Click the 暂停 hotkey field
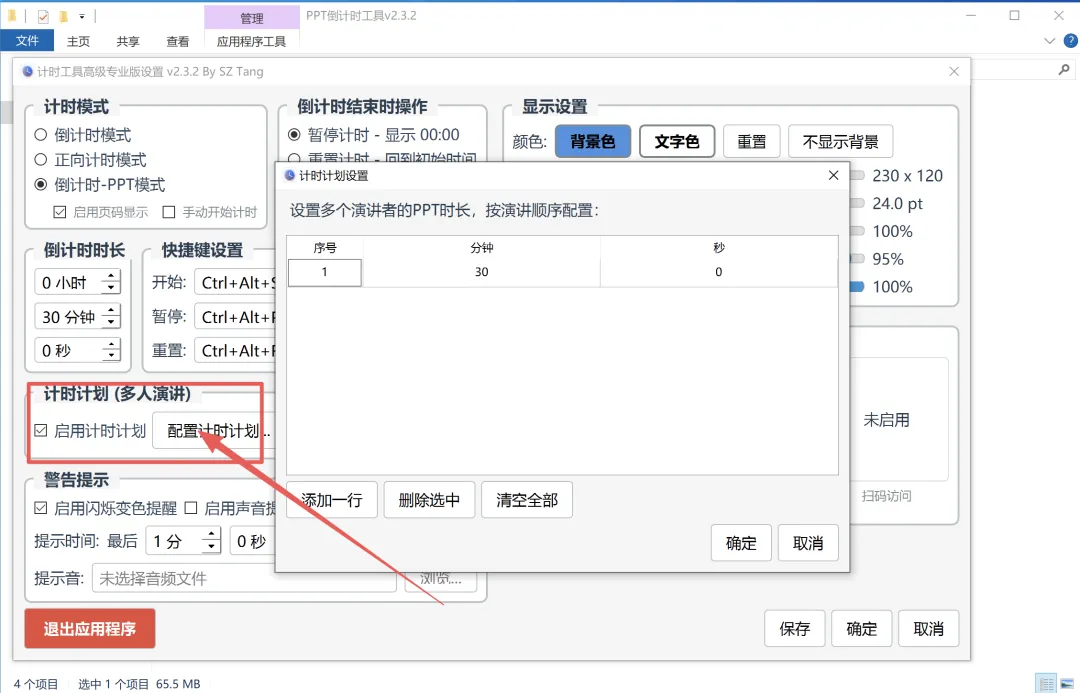Image resolution: width=1080 pixels, height=693 pixels. coord(235,317)
